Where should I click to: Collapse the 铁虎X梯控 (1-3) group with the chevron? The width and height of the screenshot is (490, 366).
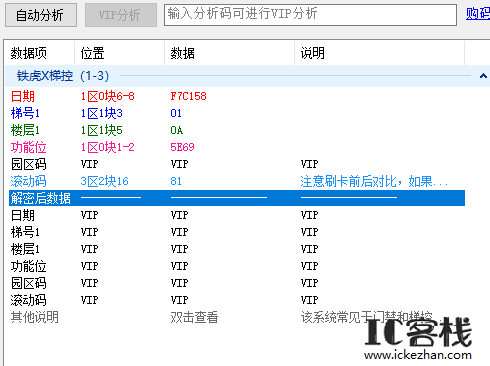[x=483, y=76]
